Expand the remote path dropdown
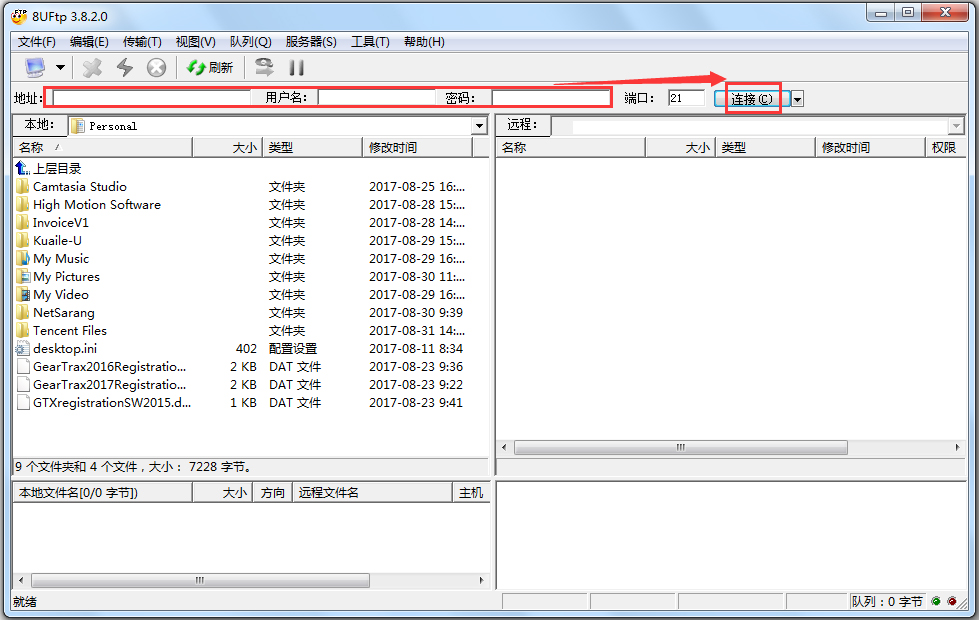The image size is (979, 620). (956, 126)
